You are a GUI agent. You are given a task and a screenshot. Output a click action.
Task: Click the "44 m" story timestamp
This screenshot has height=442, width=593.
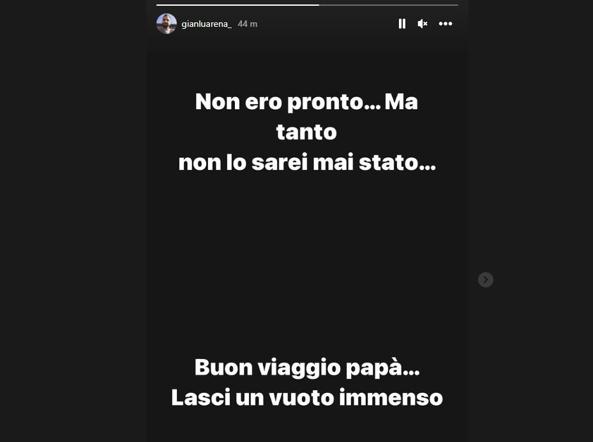tap(248, 24)
